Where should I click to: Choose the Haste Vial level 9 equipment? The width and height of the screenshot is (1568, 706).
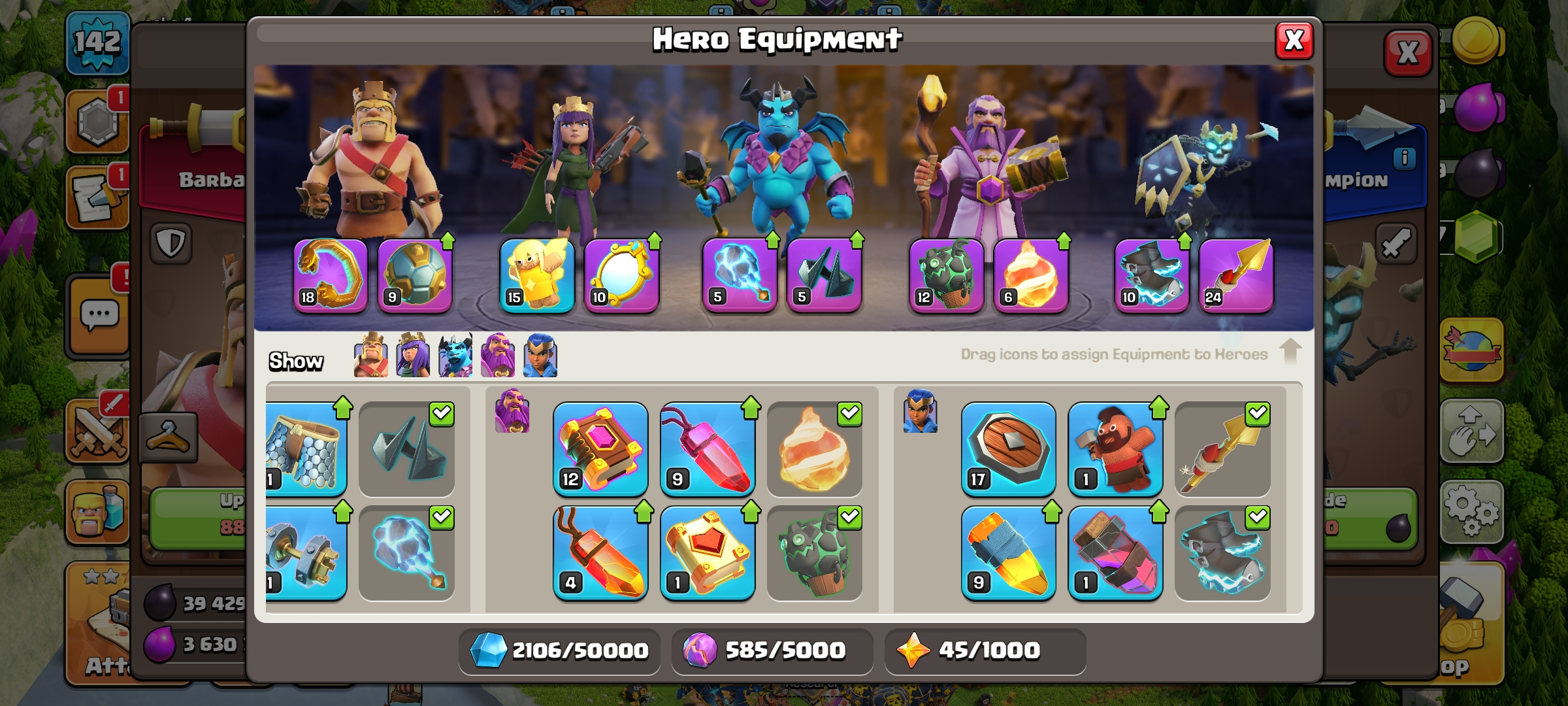coord(1008,553)
